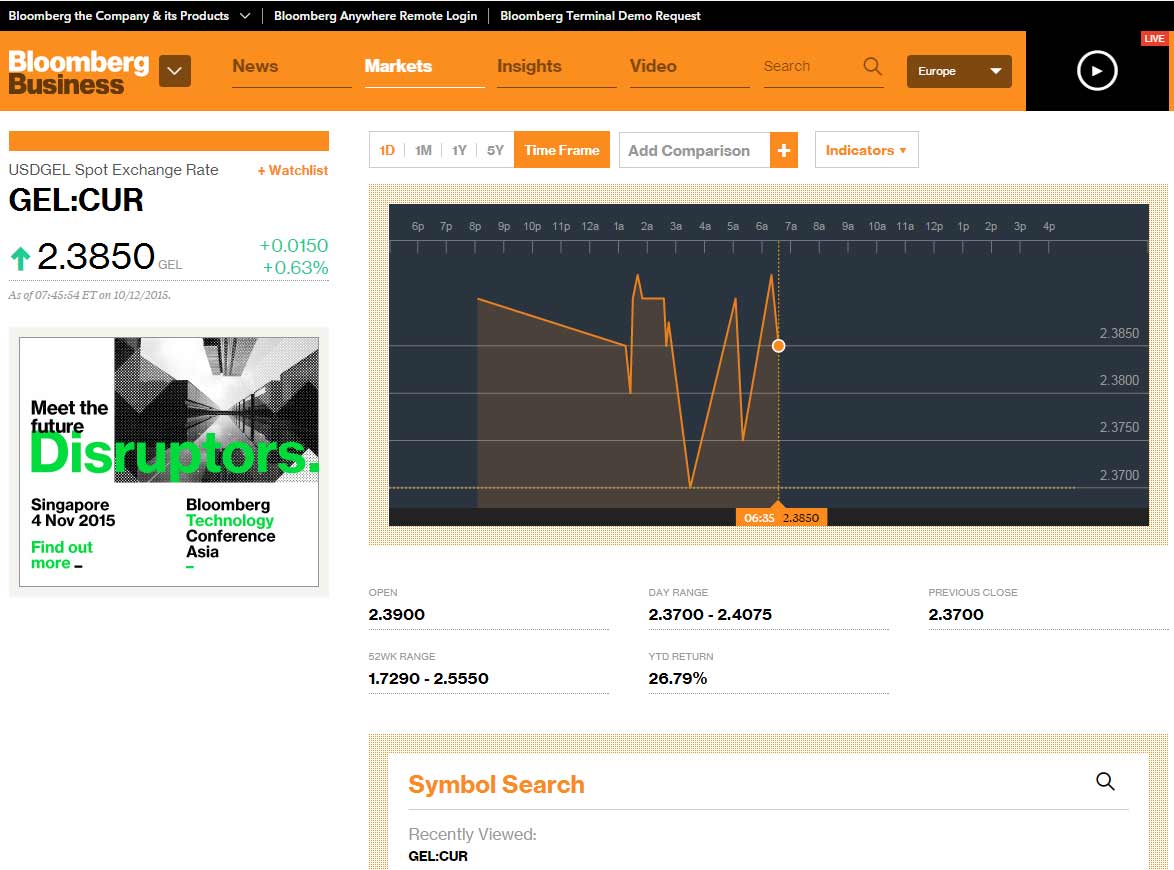Viewport: 1174px width, 870px height.
Task: Click the green up-arrow price indicator
Action: coord(21,257)
